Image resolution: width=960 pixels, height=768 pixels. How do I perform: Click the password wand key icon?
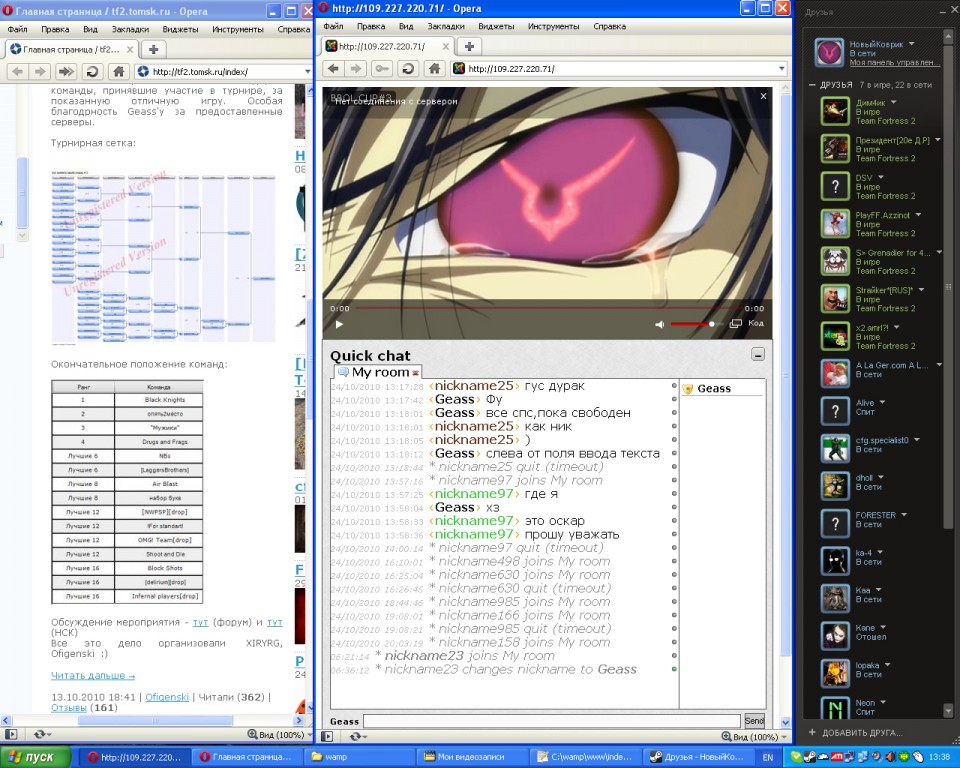[x=381, y=69]
